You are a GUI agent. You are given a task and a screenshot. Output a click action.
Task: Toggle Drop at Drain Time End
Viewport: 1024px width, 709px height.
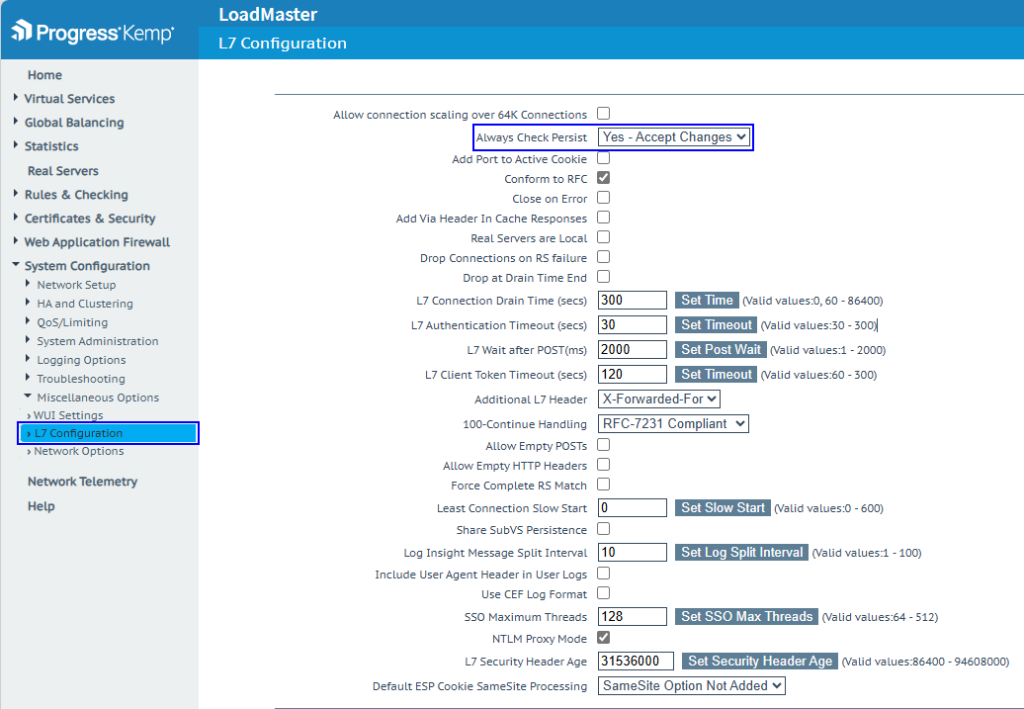pyautogui.click(x=603, y=276)
